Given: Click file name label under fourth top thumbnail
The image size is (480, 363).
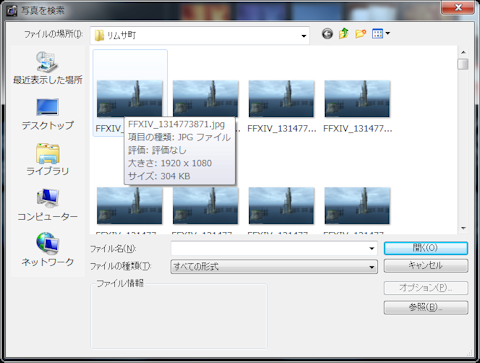Looking at the screenshot, I should point(358,129).
